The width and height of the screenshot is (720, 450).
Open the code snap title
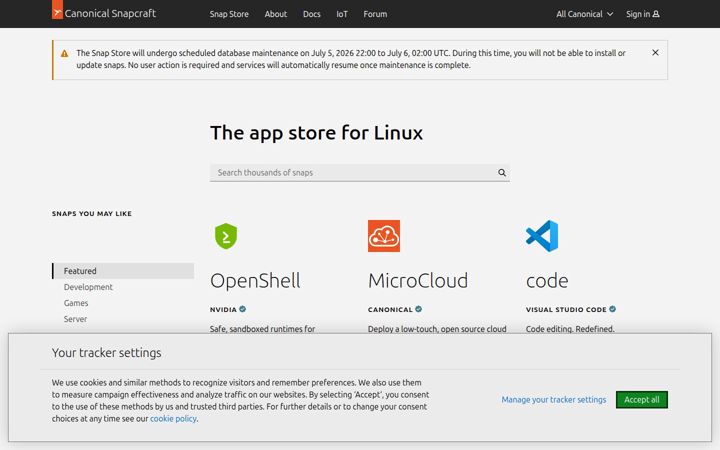click(547, 281)
